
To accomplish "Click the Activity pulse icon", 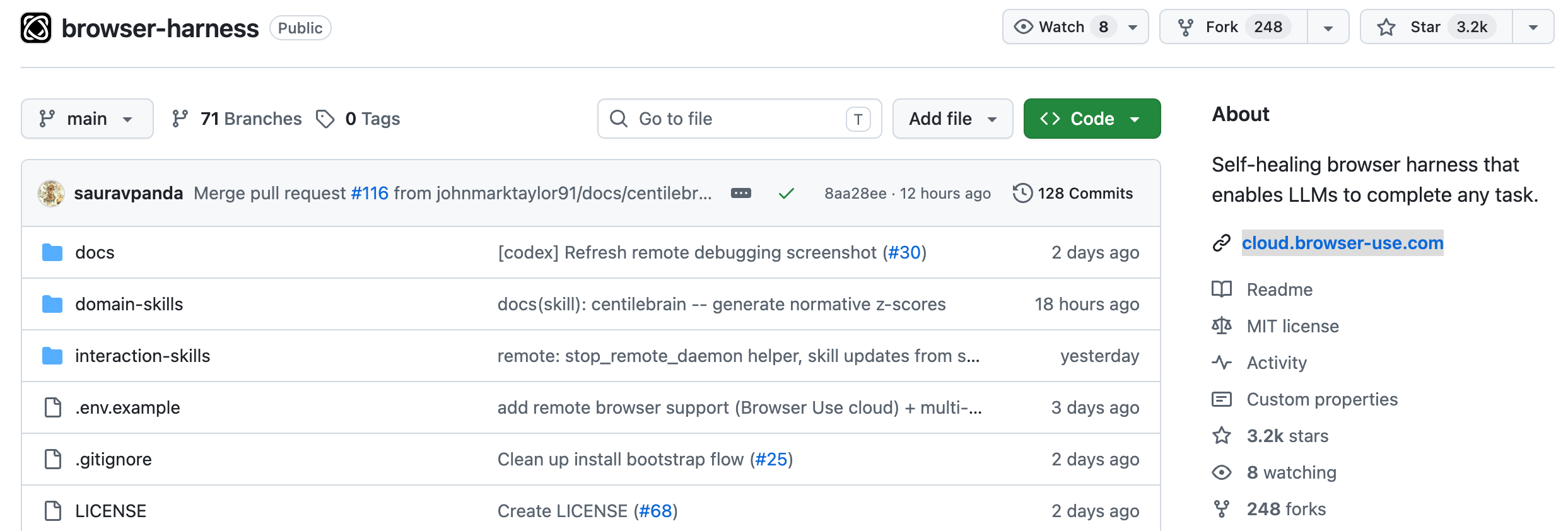I will point(1221,363).
